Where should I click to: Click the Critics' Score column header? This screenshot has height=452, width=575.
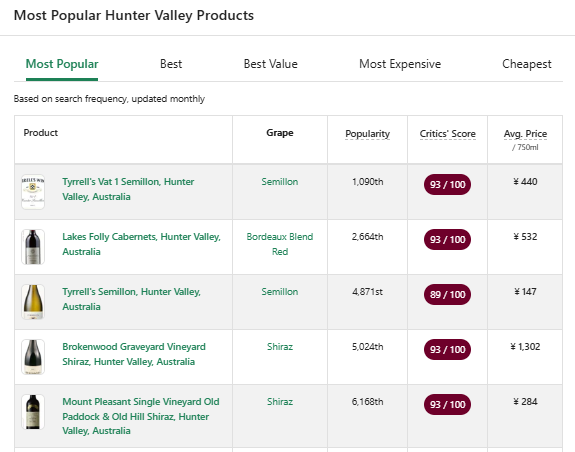[x=447, y=134]
